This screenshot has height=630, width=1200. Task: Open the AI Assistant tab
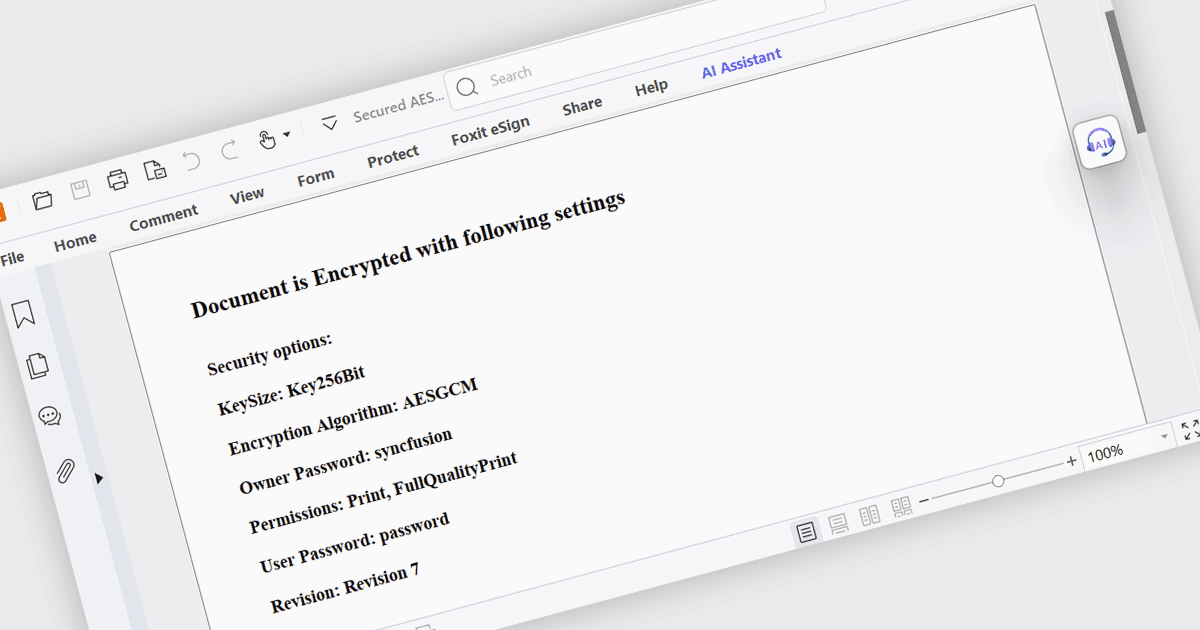click(742, 64)
